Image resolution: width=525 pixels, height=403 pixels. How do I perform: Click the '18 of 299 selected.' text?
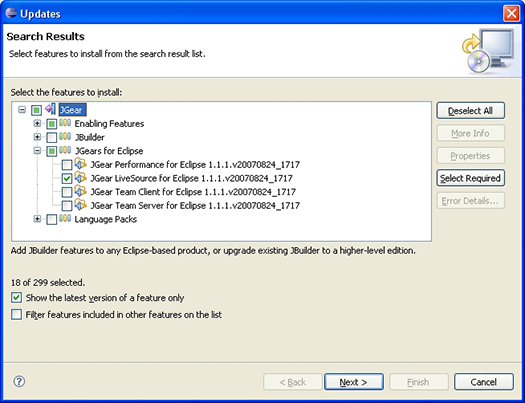tap(48, 283)
